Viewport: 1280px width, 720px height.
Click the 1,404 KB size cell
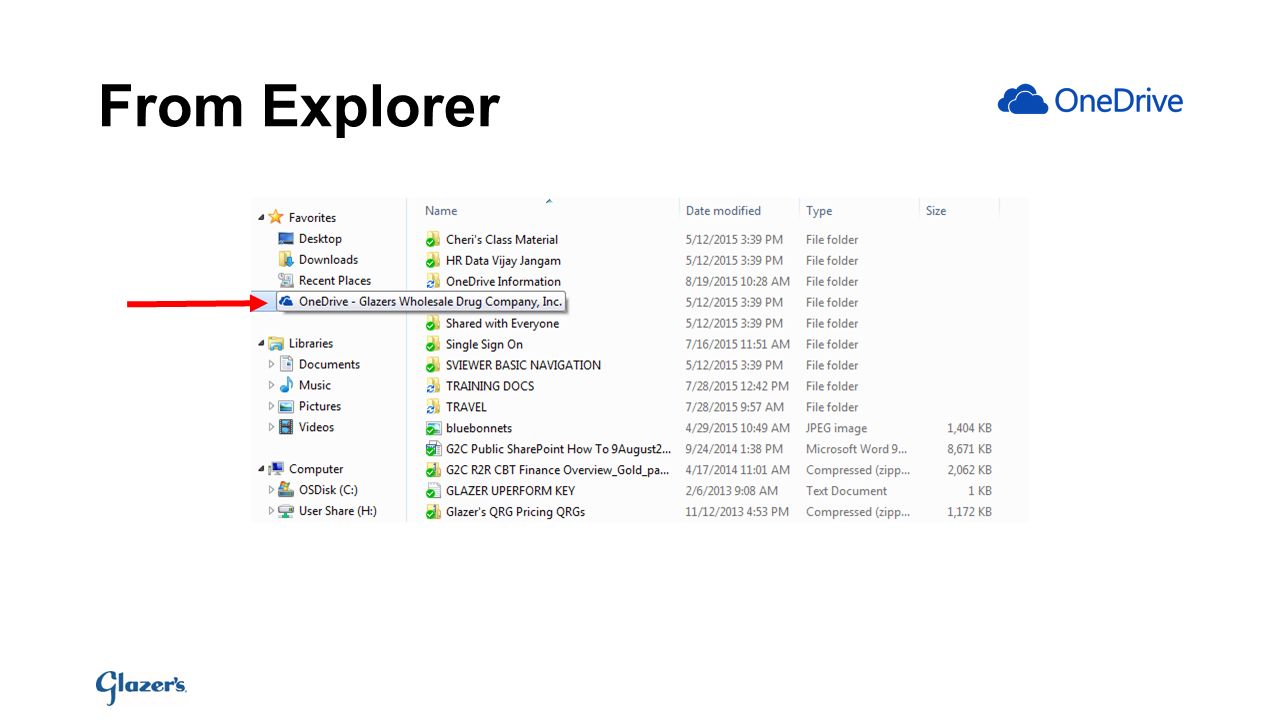pos(969,428)
